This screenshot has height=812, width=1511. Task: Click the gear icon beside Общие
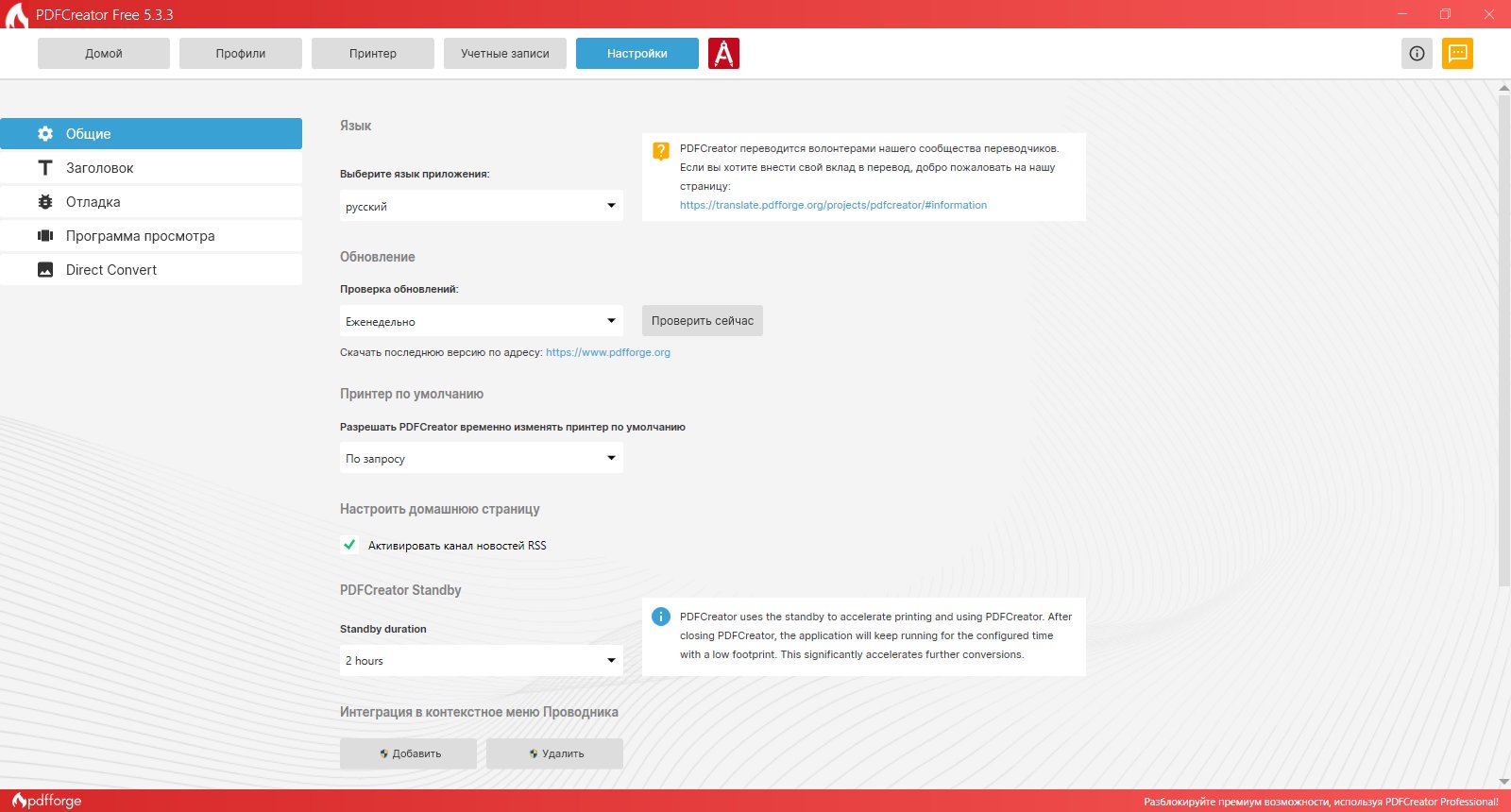point(45,134)
